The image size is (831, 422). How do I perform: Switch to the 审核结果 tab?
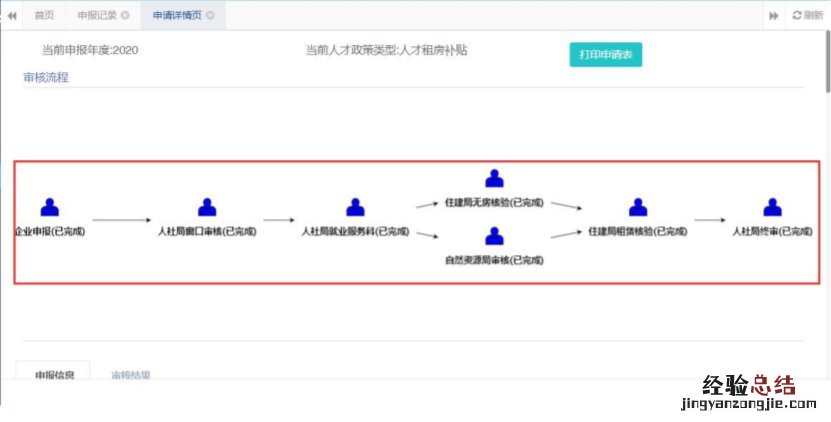coord(131,376)
